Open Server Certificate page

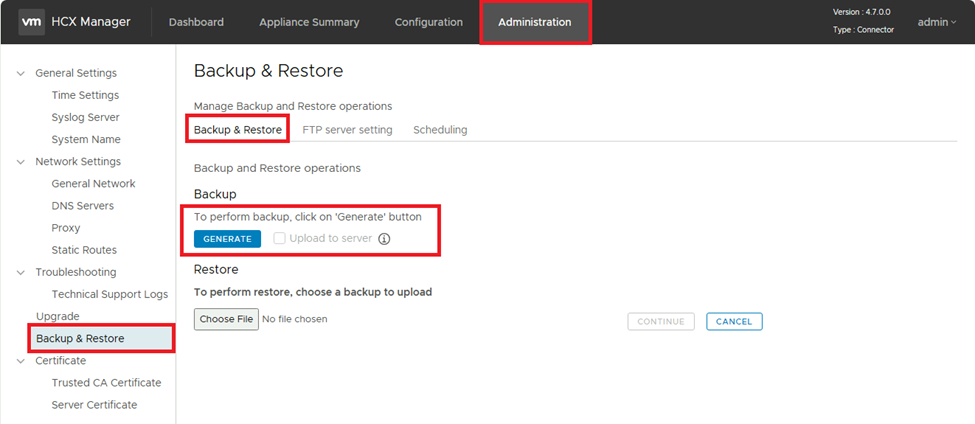pos(95,405)
